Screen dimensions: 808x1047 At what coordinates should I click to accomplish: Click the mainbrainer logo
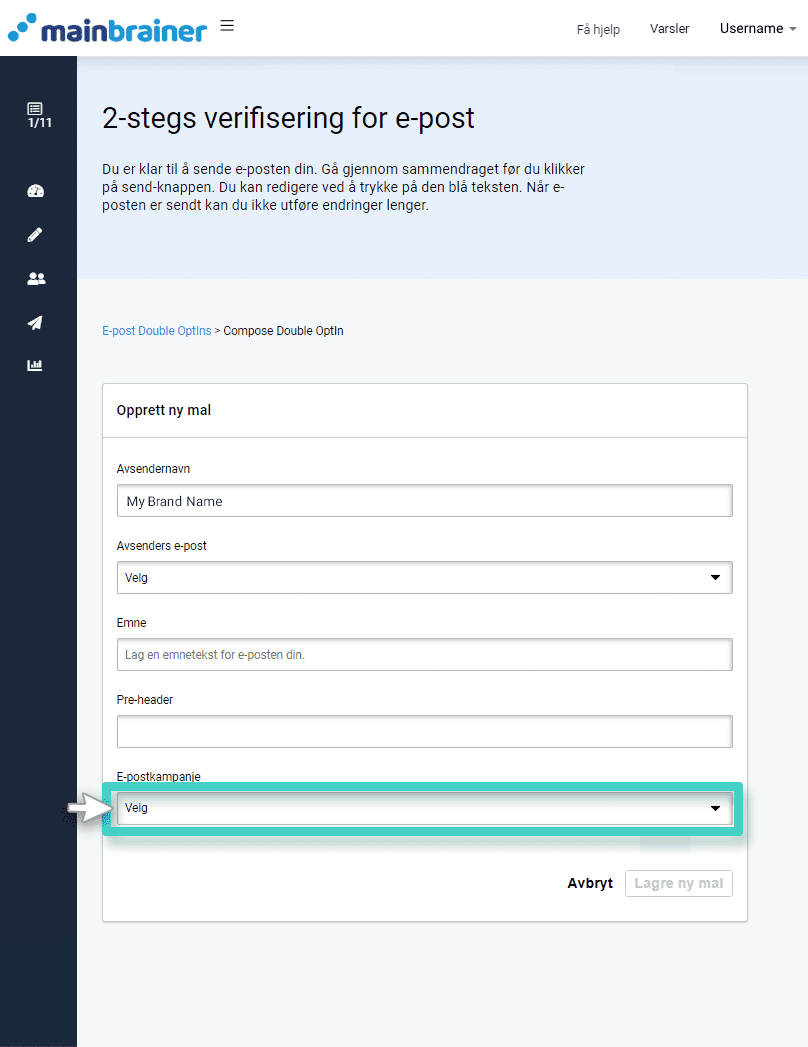(107, 29)
